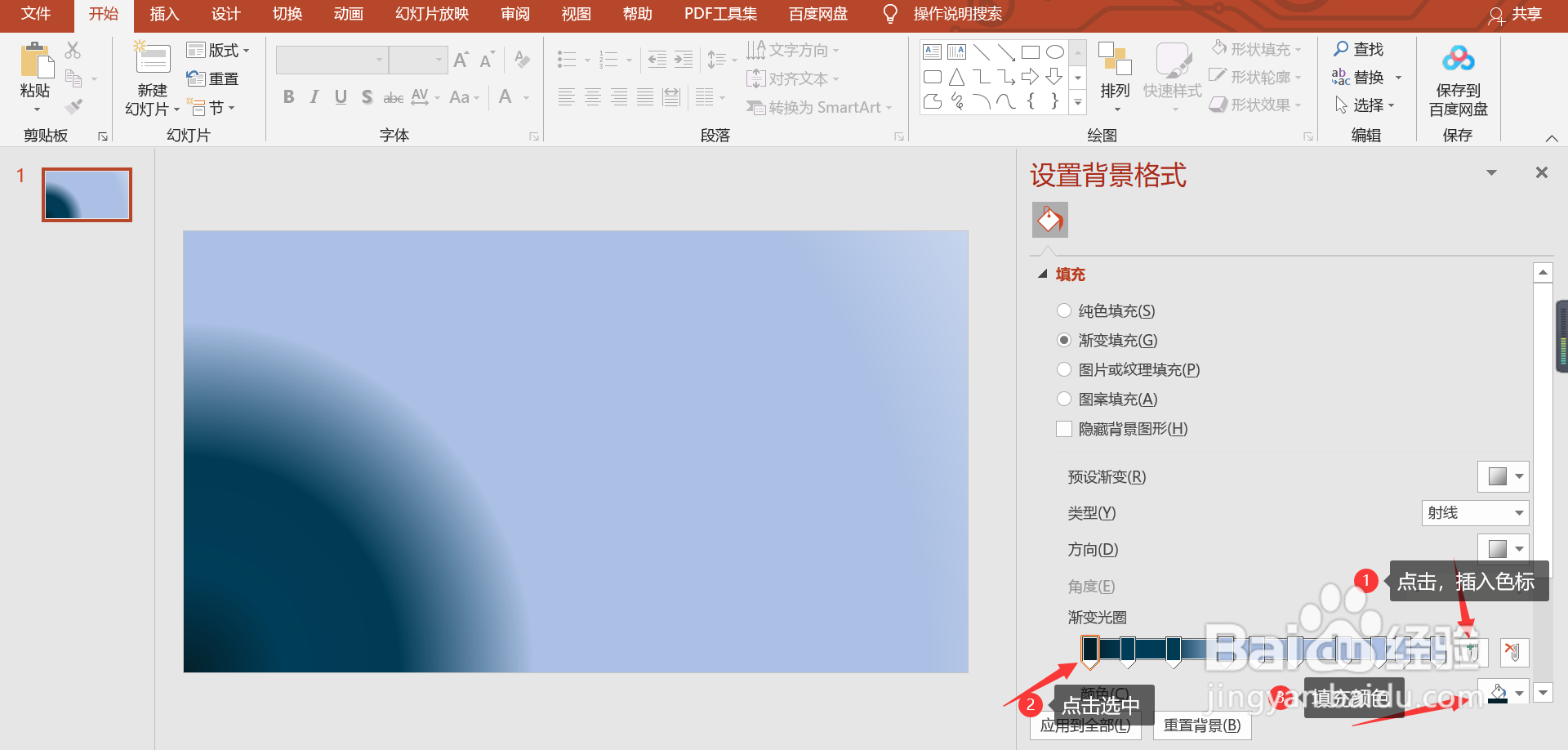Expand the shapes gallery more arrow

point(1078,103)
